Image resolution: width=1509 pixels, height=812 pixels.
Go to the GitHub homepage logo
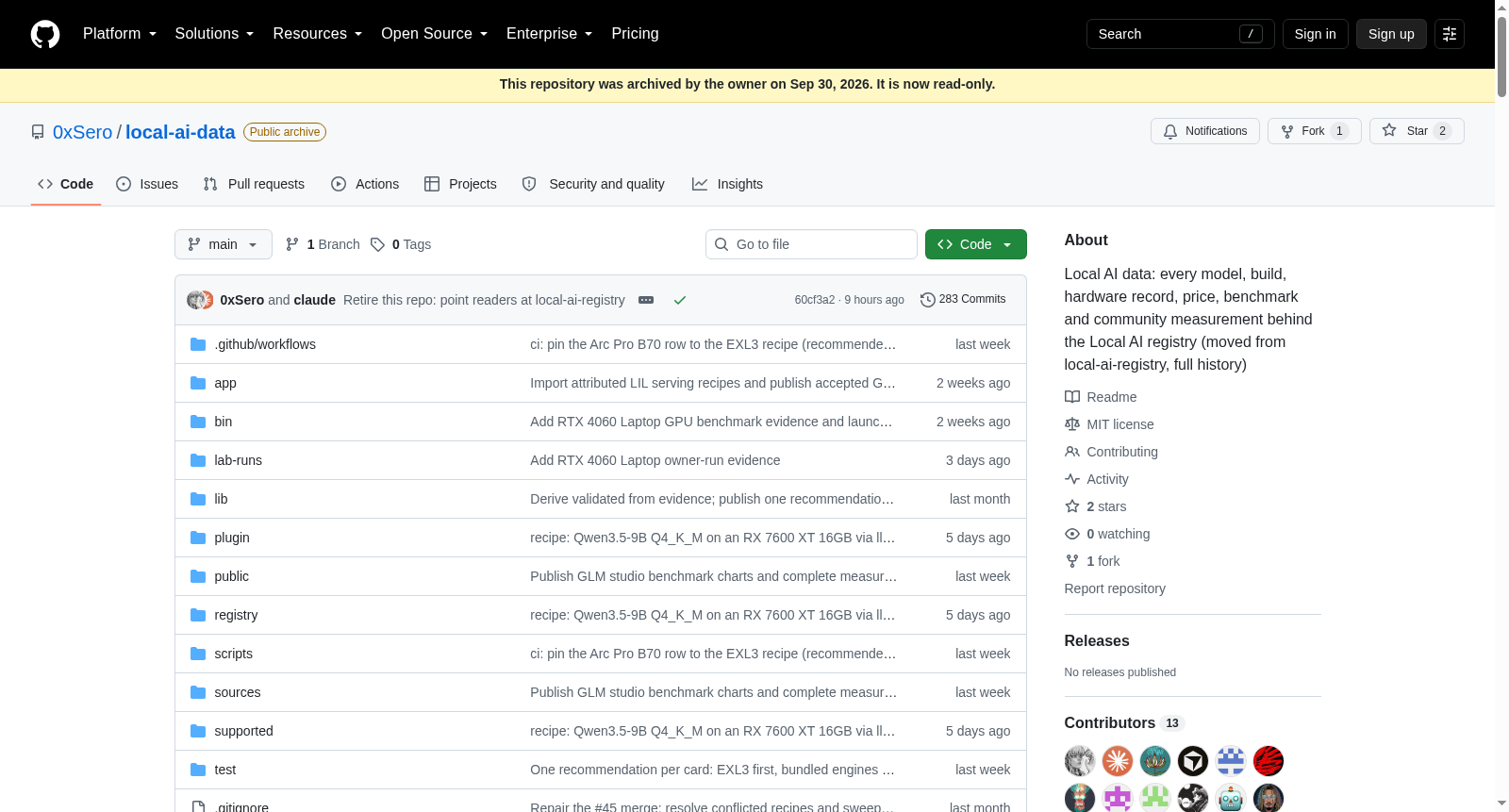coord(45,34)
